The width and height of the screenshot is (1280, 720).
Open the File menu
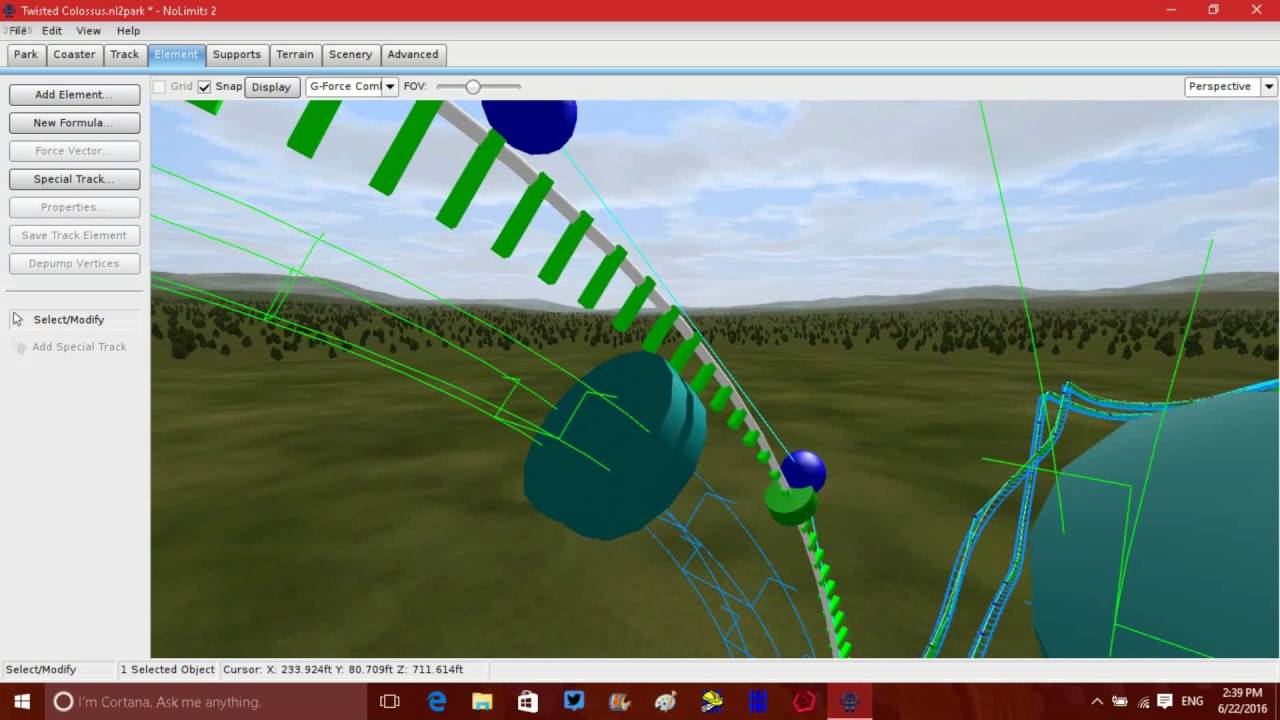[x=19, y=31]
